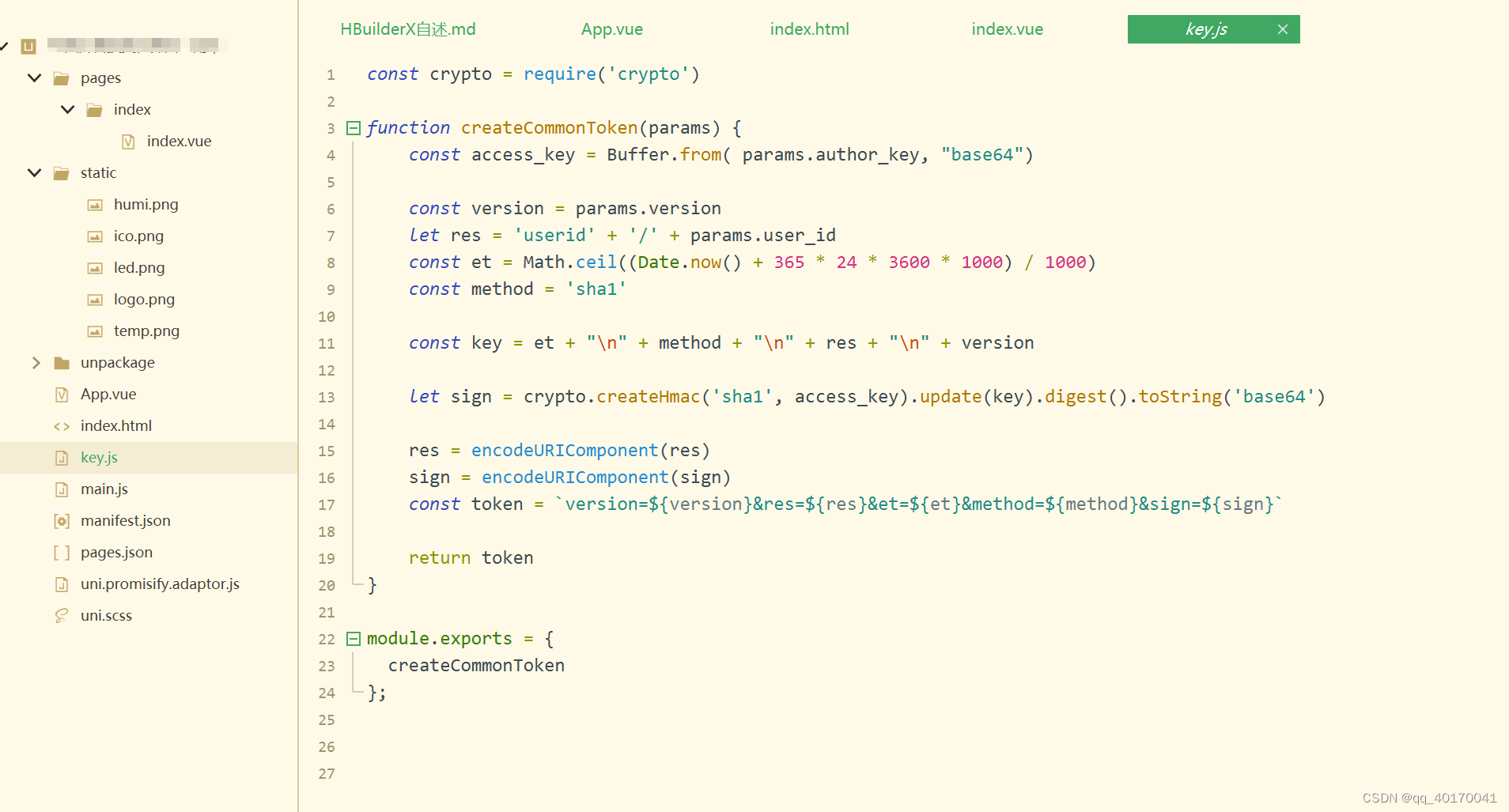Open index.html in the file tree
Screen dimensions: 1509x812
click(x=116, y=425)
